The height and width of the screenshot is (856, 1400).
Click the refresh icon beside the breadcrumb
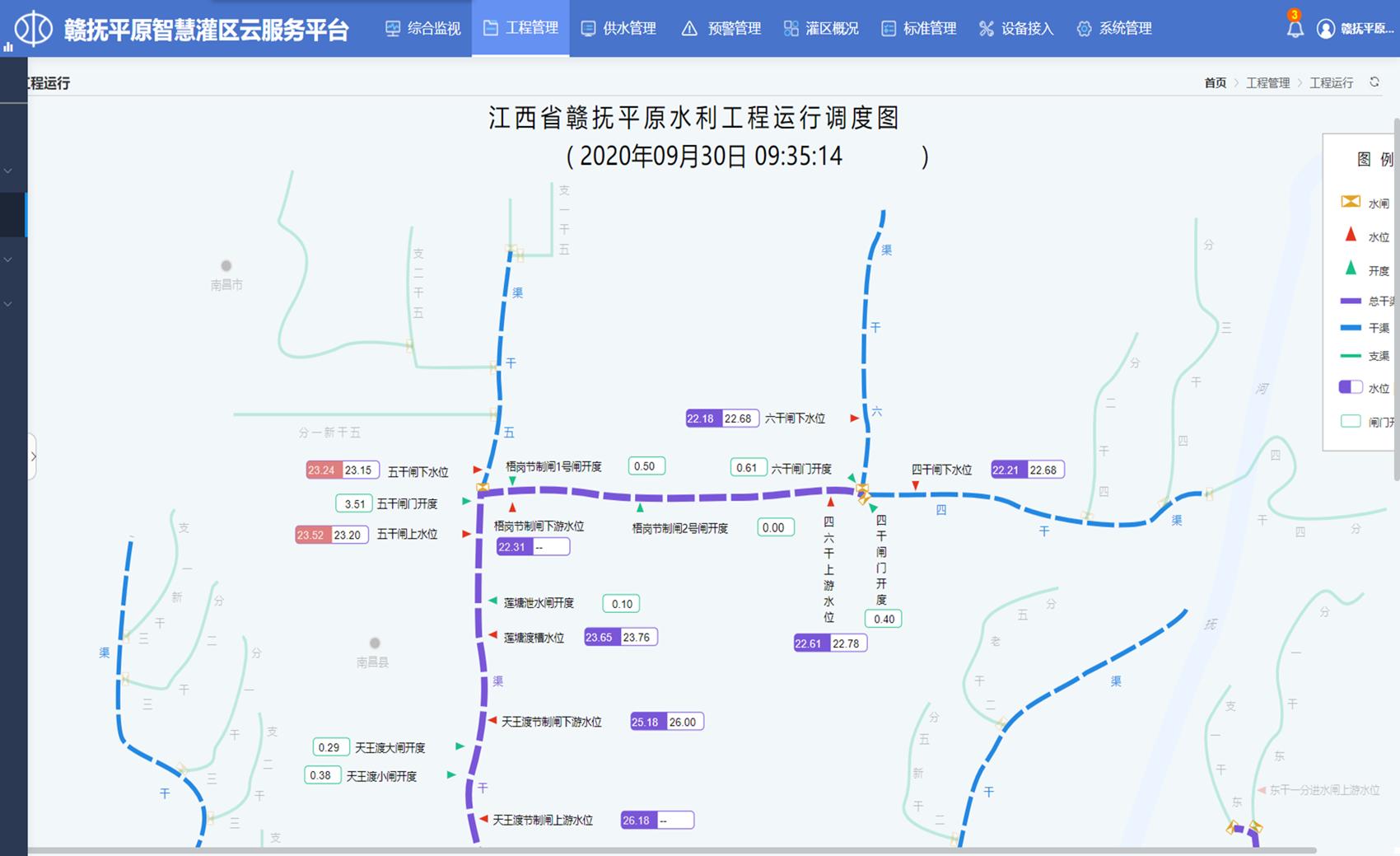coord(1375,82)
